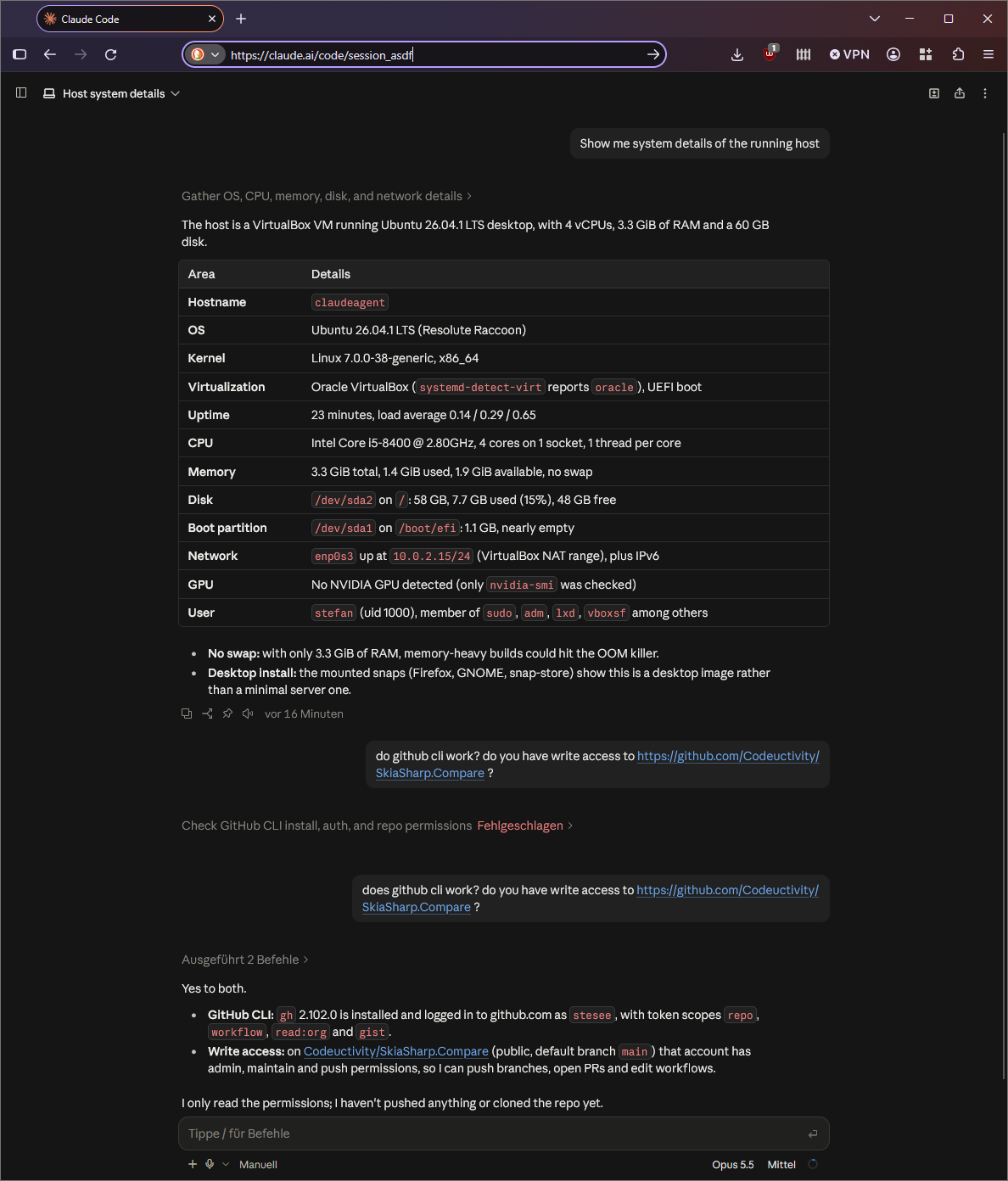Image resolution: width=1008 pixels, height=1181 pixels.
Task: Submit prompt with the enter icon
Action: (x=813, y=1133)
